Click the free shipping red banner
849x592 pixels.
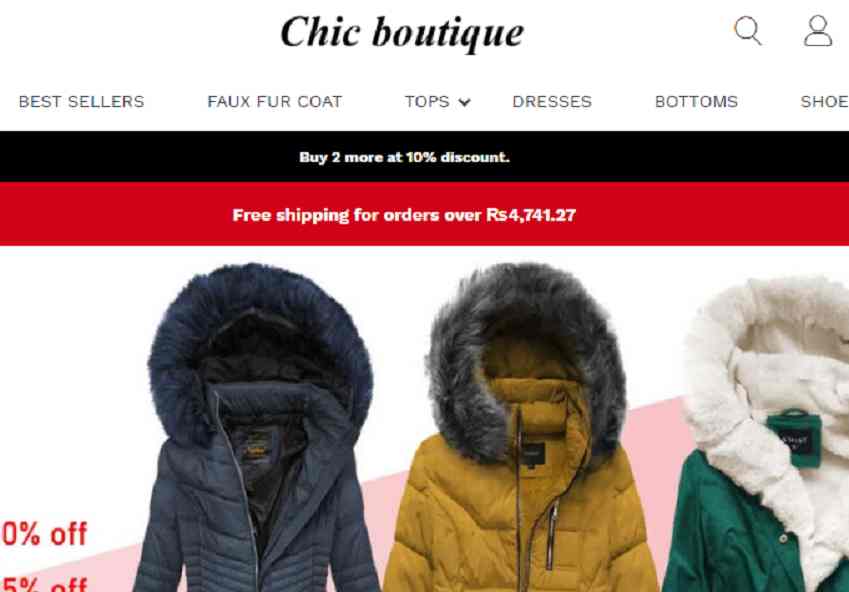pos(424,214)
